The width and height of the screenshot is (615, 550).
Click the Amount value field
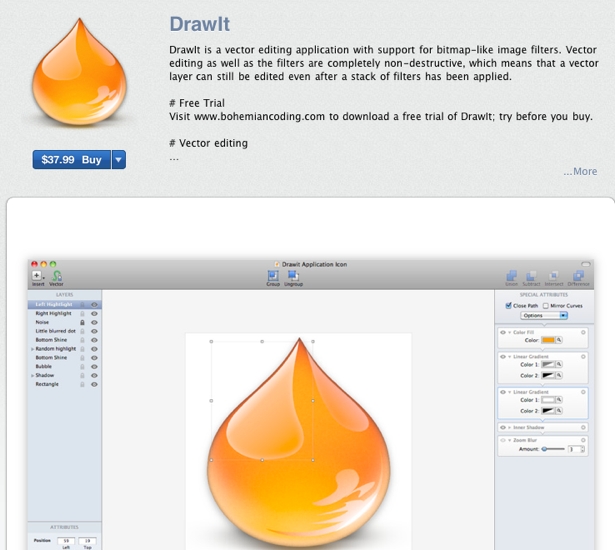click(x=574, y=449)
